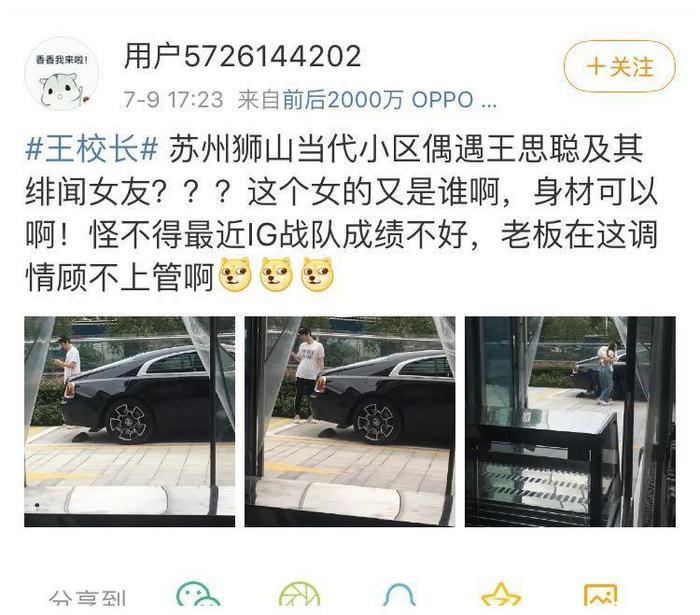View second photo of man in white shirt
The width and height of the screenshot is (700, 615).
tap(350, 422)
